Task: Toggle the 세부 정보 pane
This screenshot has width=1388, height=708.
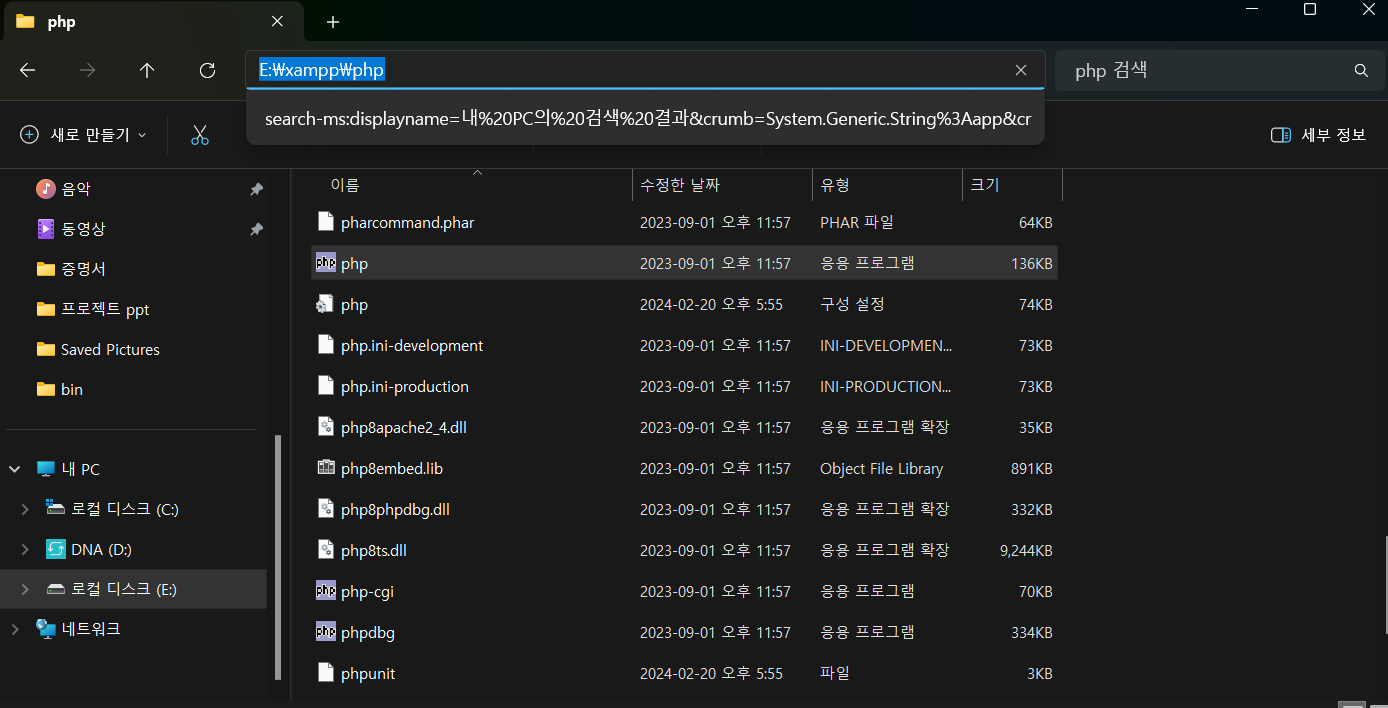Action: click(1318, 135)
